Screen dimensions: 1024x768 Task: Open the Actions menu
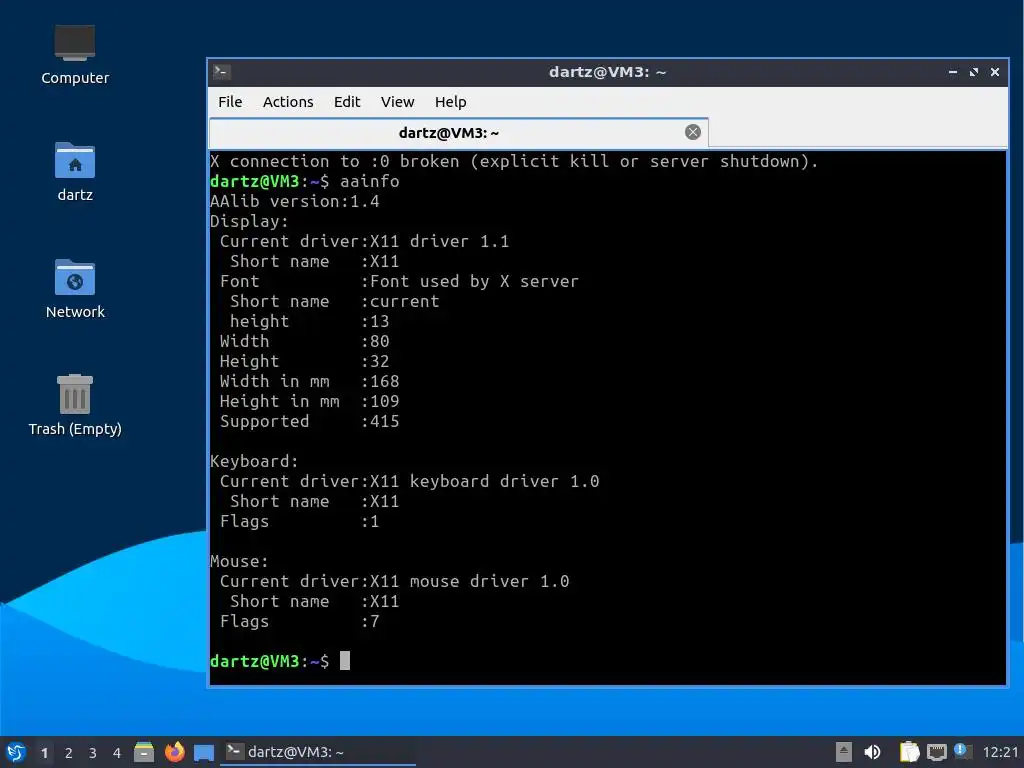click(x=288, y=102)
